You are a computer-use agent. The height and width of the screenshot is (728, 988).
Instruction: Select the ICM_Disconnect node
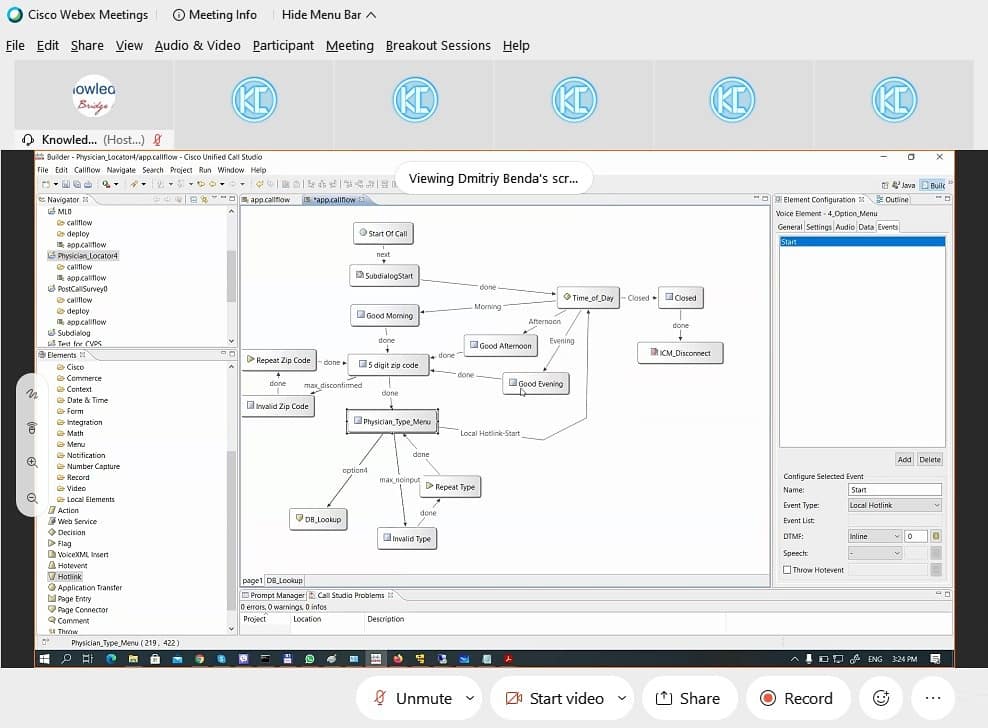(680, 353)
